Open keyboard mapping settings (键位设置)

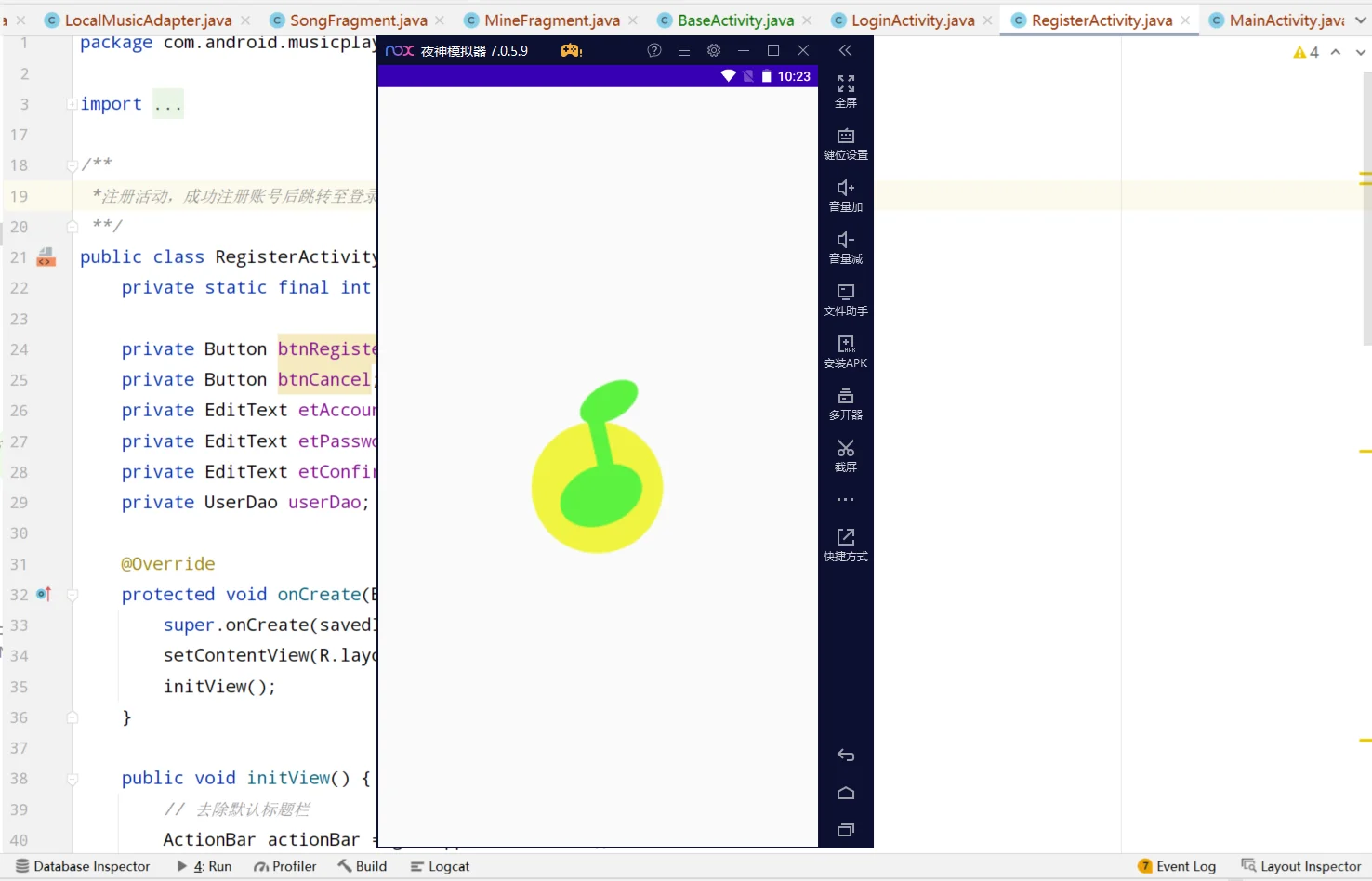tap(846, 143)
